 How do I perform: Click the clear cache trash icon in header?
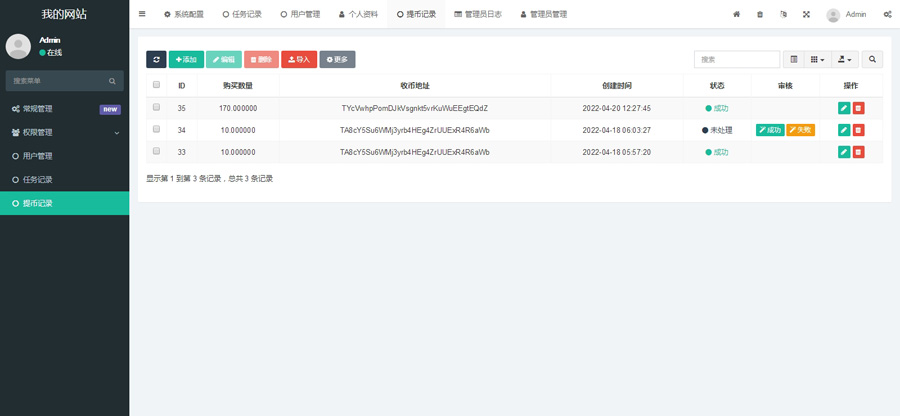[760, 15]
